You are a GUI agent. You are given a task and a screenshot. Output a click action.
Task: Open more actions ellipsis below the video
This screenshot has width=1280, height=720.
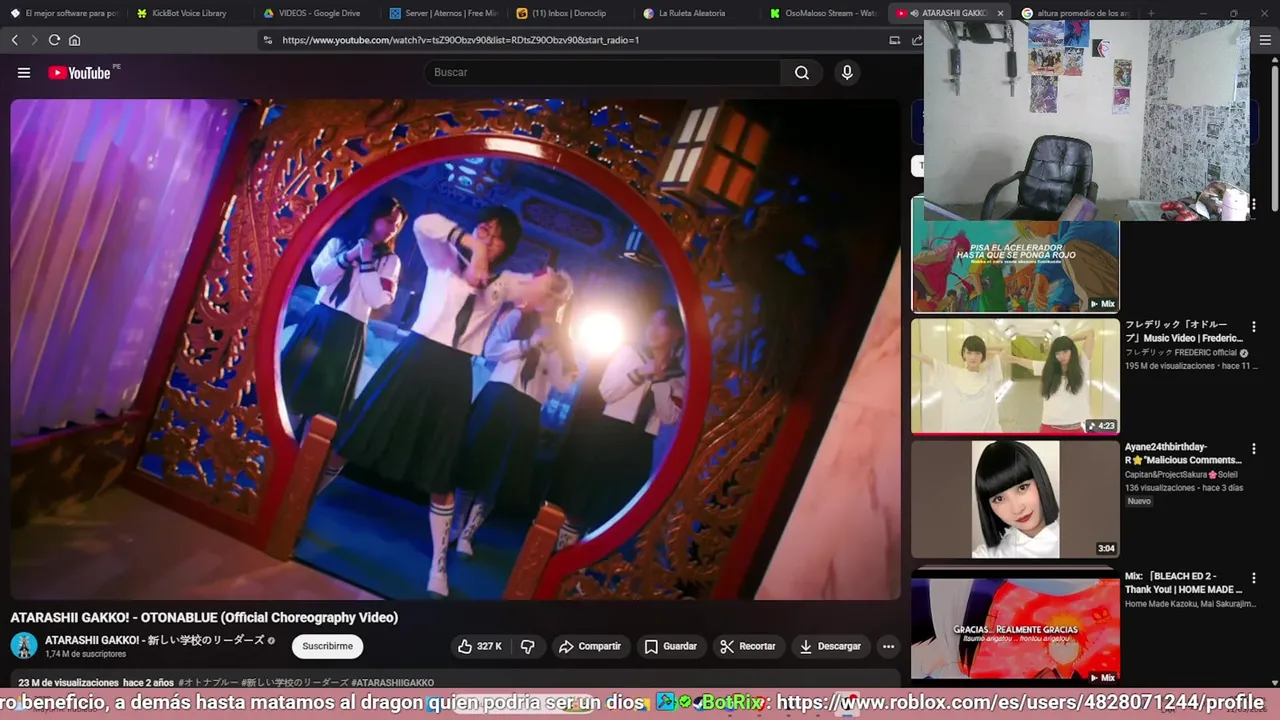point(888,646)
